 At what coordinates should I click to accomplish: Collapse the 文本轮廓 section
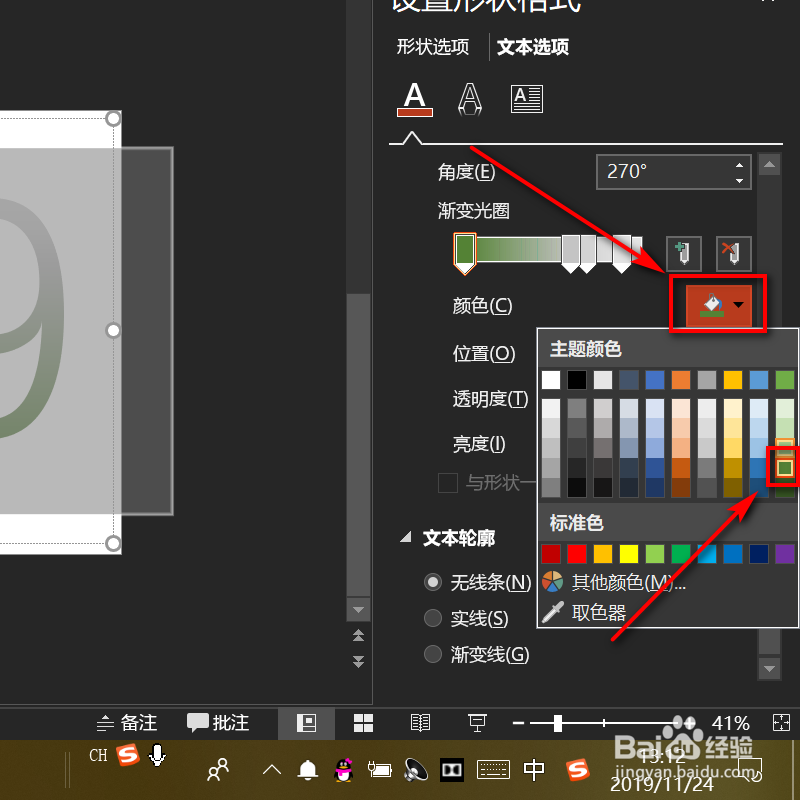[x=406, y=537]
